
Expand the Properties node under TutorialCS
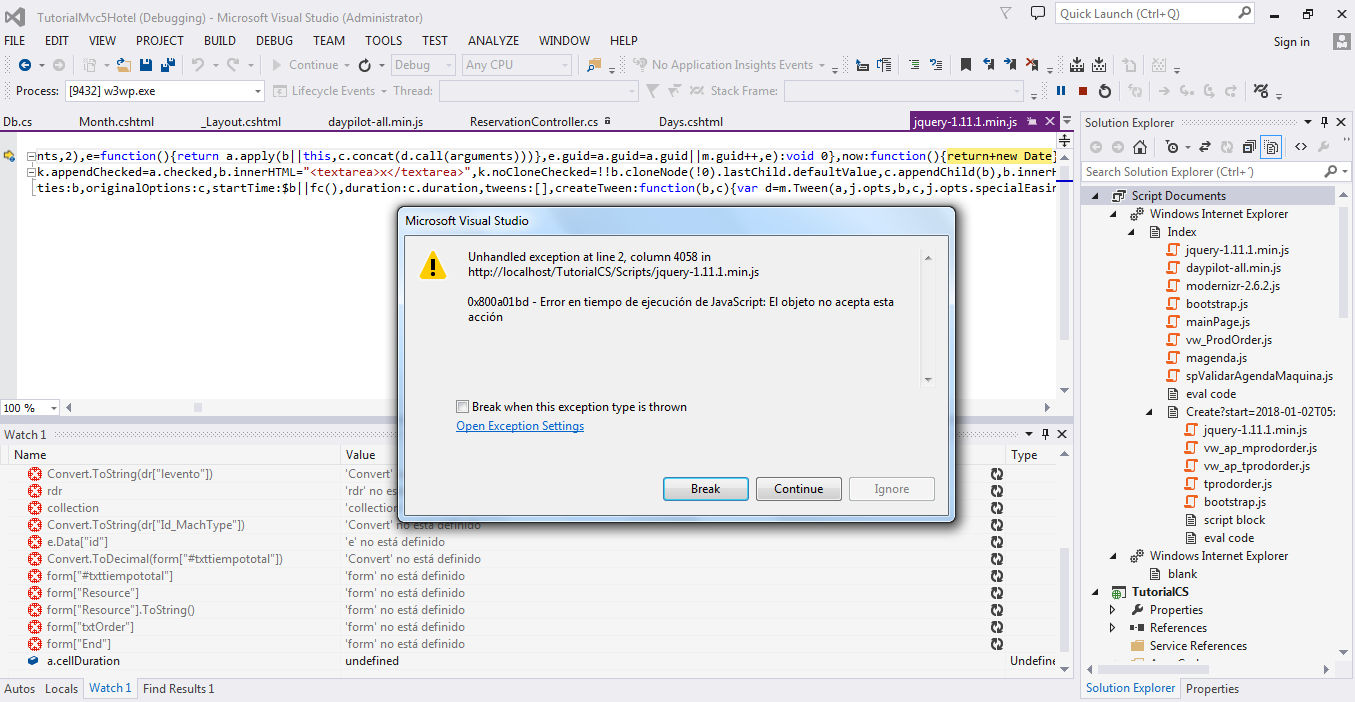pyautogui.click(x=1113, y=610)
